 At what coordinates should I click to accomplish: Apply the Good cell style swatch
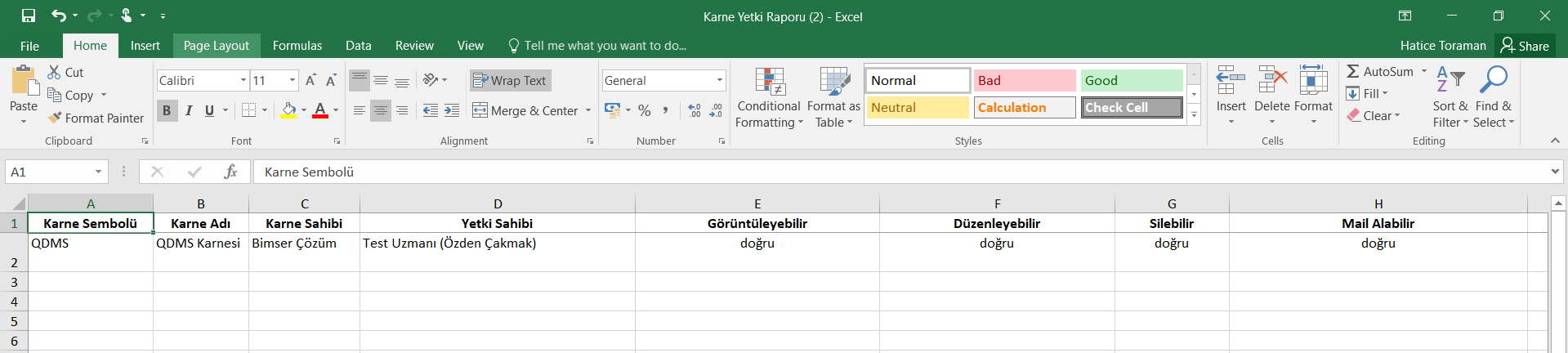[1131, 80]
